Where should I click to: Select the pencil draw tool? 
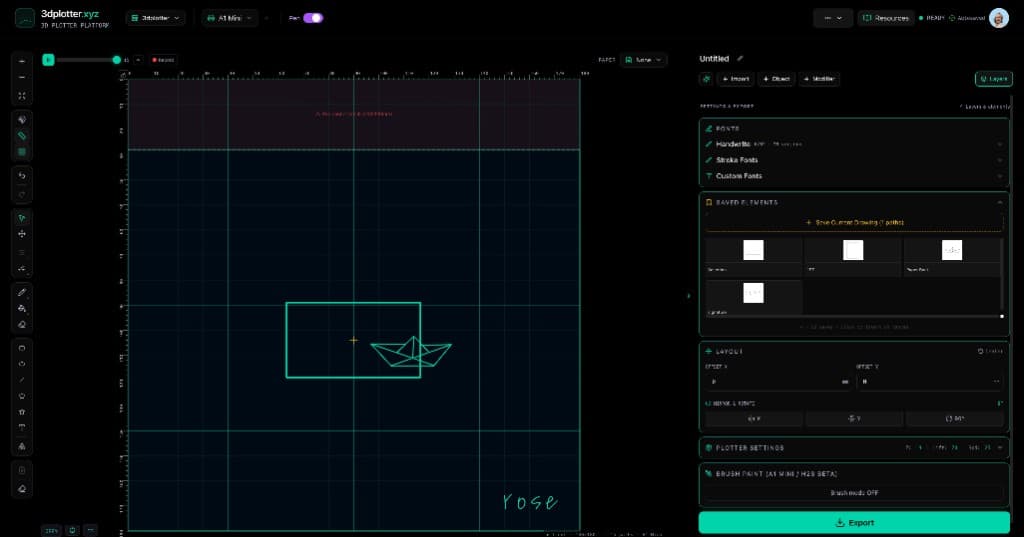point(22,292)
